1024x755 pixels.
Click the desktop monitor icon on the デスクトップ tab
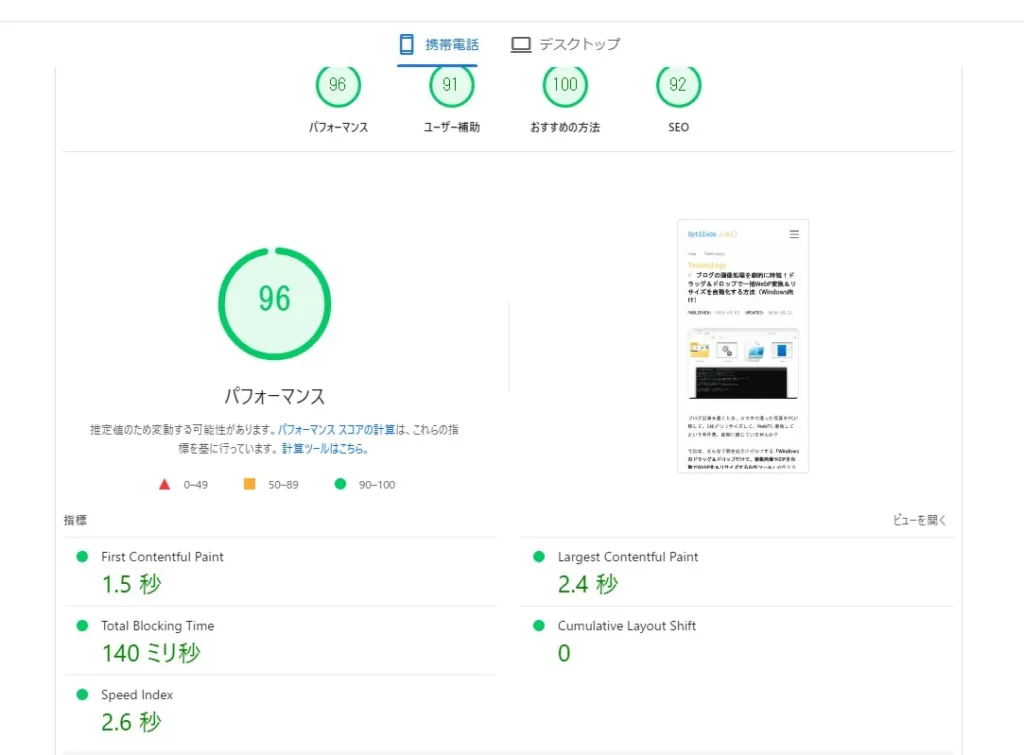tap(520, 44)
